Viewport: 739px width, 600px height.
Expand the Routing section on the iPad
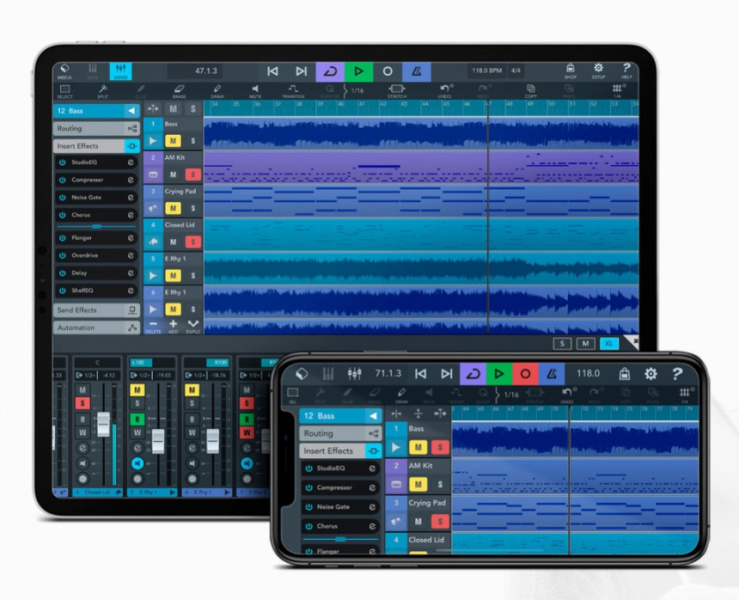97,129
